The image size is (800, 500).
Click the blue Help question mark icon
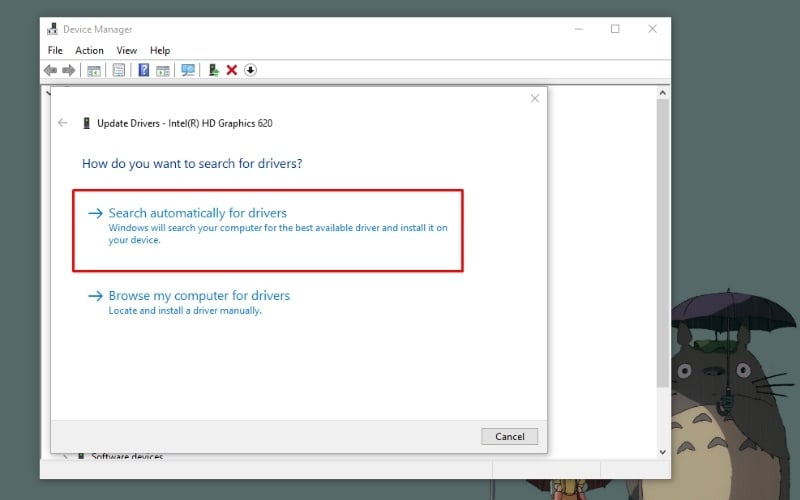[x=144, y=70]
